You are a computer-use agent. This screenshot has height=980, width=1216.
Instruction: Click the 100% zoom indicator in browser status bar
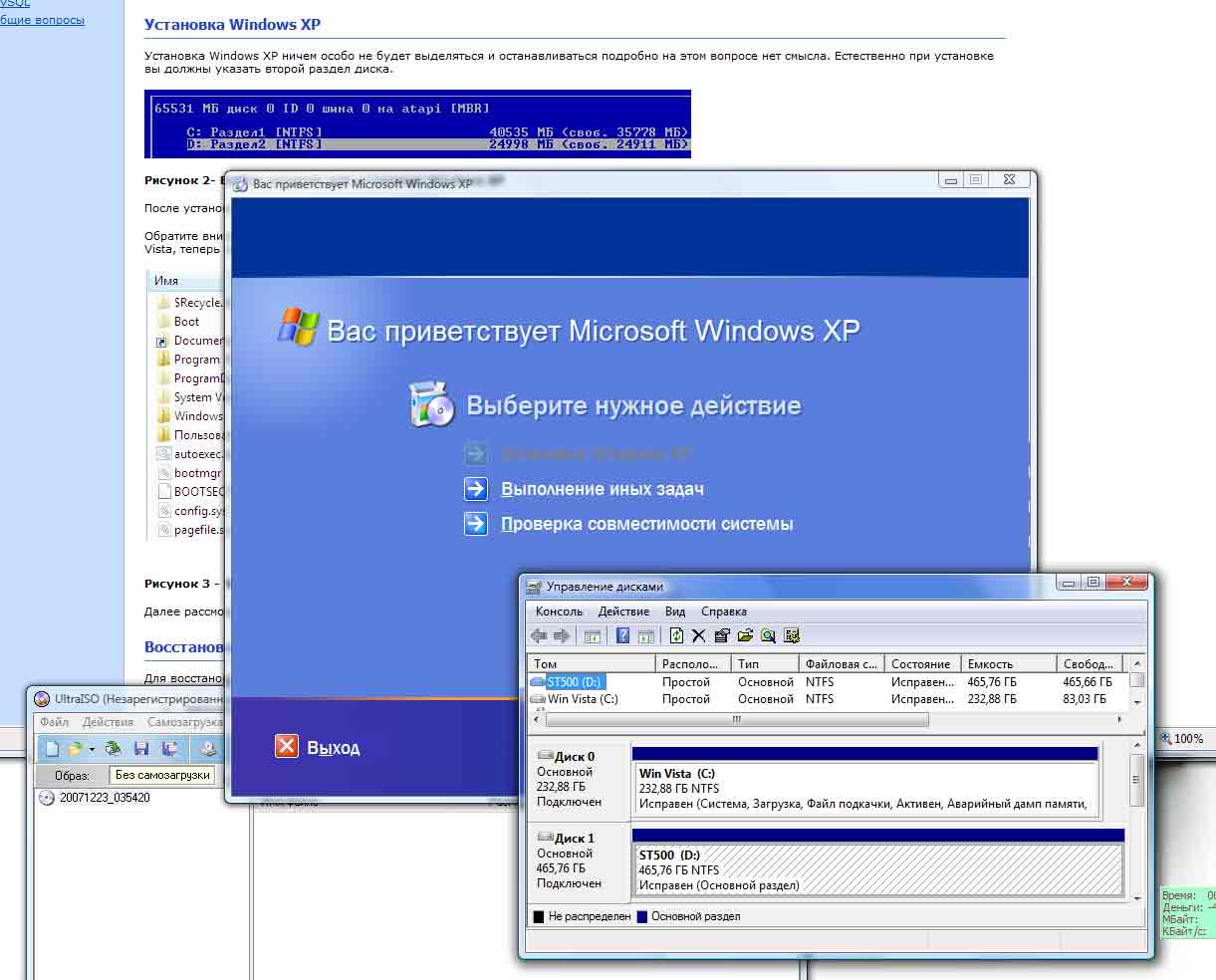(x=1182, y=739)
